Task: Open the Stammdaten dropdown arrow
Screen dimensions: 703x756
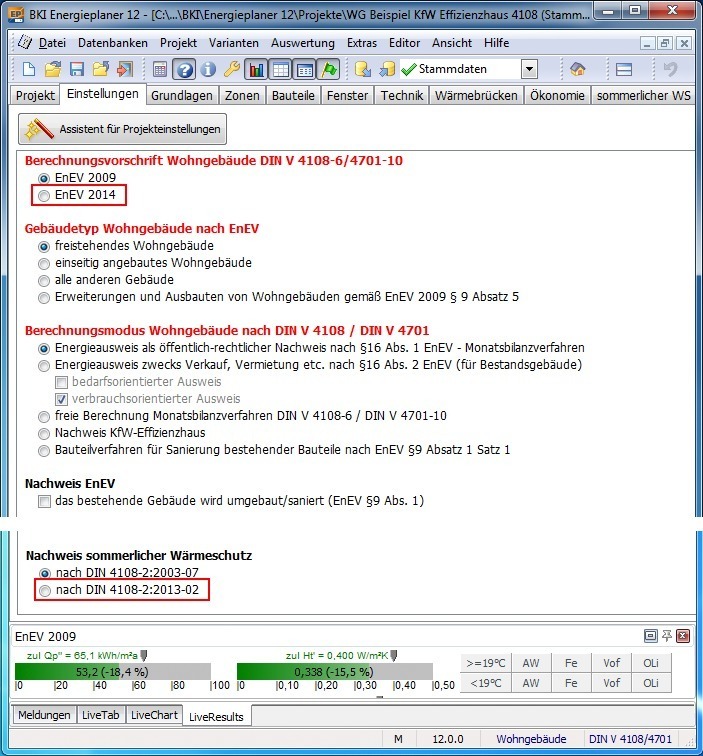Action: coord(529,69)
